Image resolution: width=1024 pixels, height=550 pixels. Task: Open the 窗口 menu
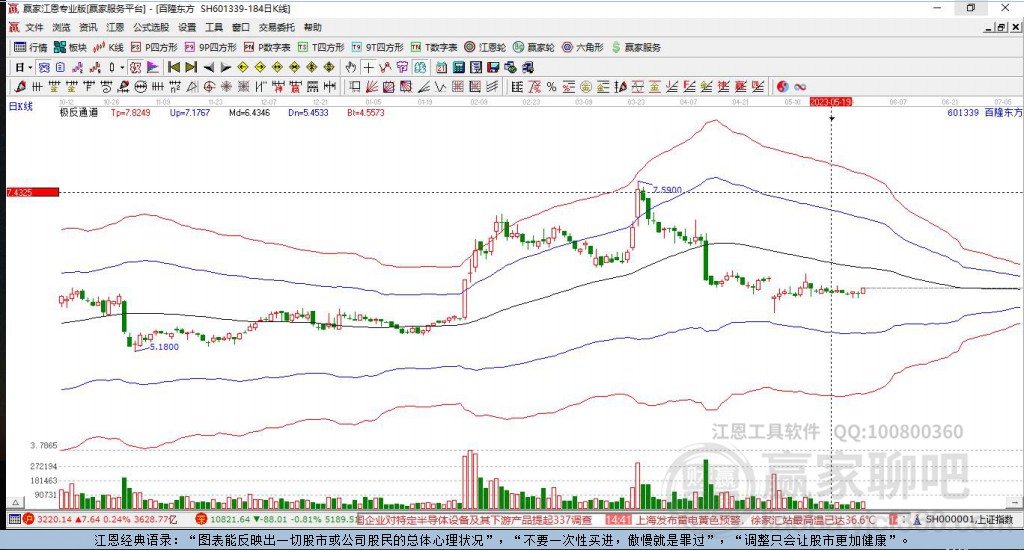click(241, 27)
